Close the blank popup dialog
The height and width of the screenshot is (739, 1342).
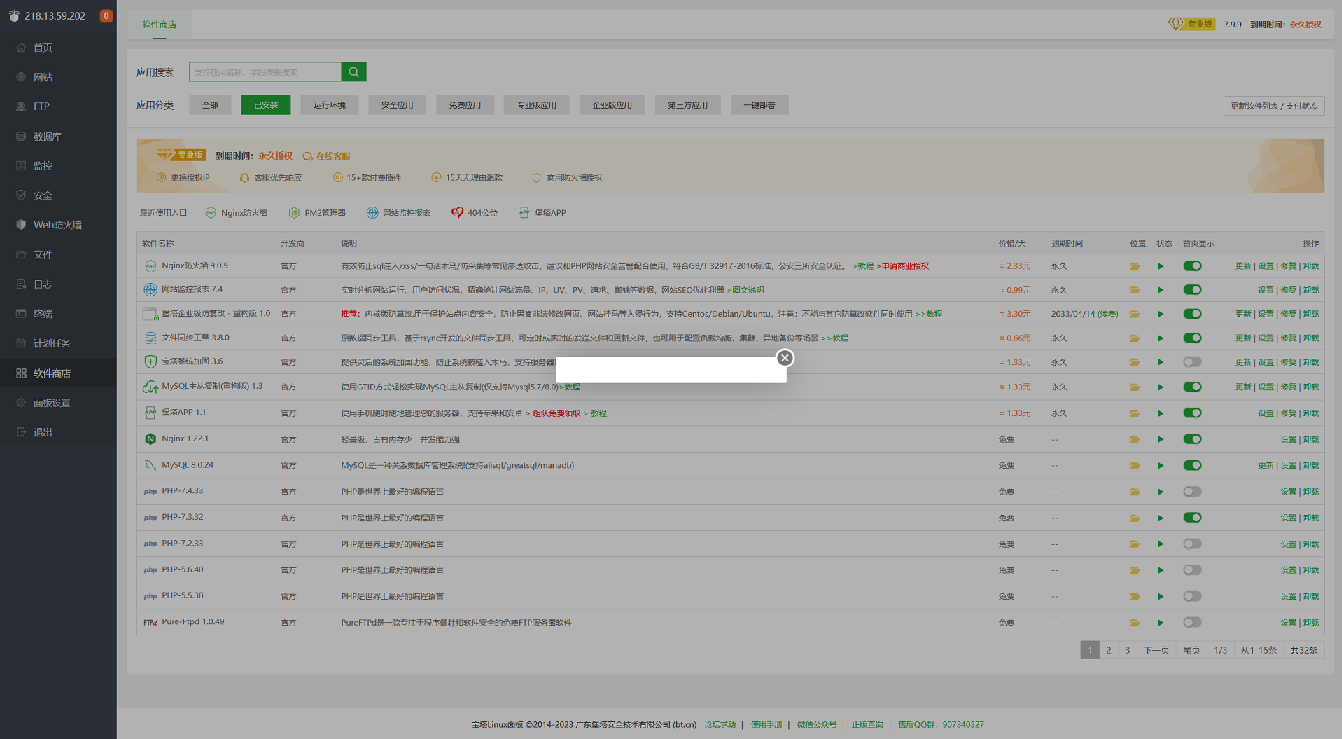pyautogui.click(x=785, y=357)
